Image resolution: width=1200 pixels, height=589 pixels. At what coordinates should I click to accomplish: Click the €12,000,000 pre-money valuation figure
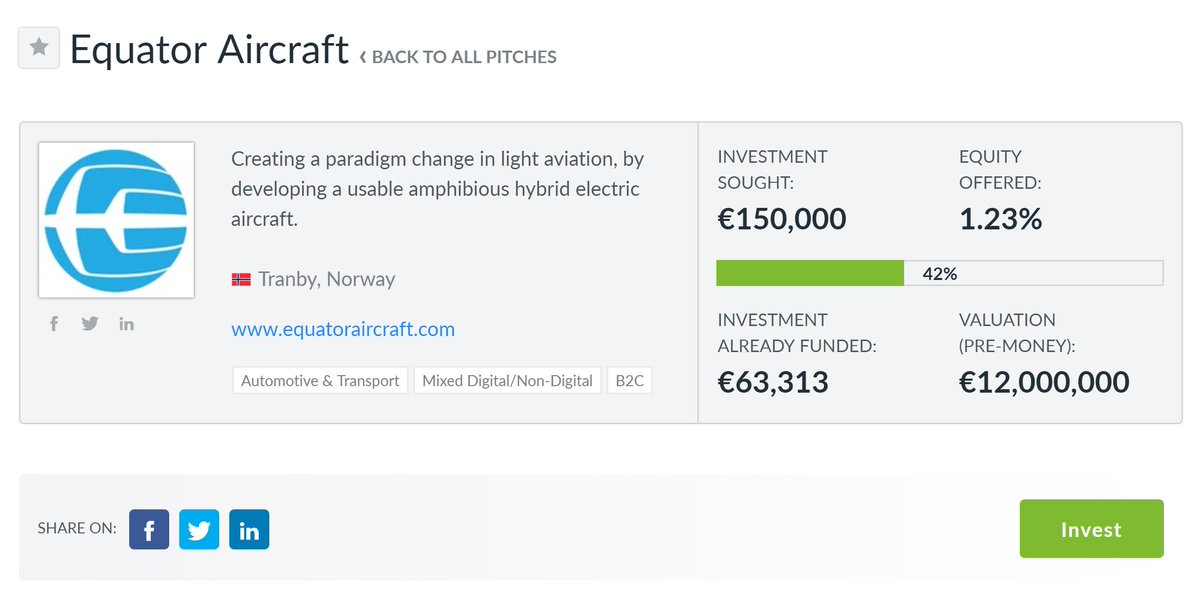tap(1044, 381)
